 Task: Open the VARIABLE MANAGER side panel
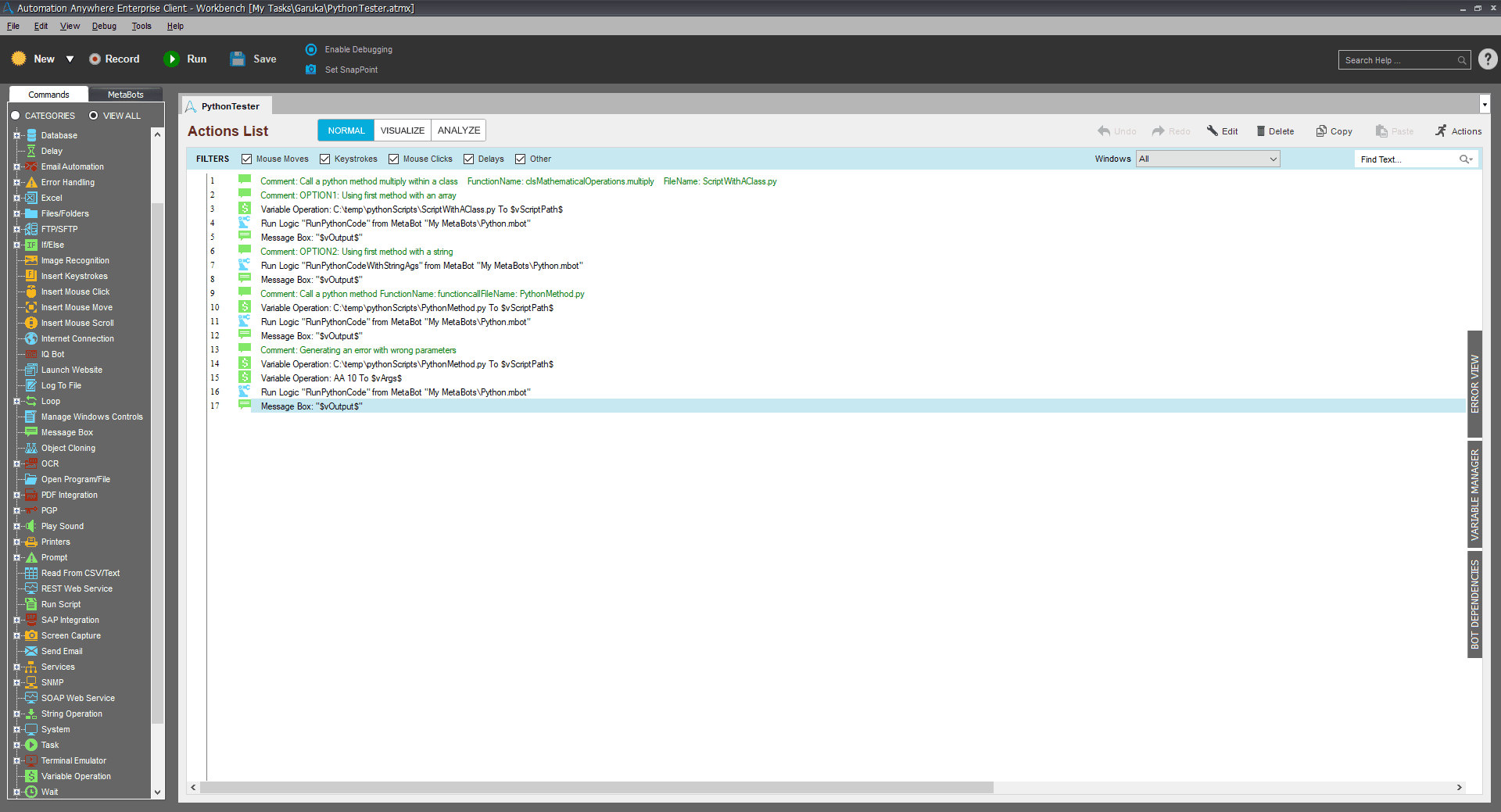click(x=1475, y=495)
